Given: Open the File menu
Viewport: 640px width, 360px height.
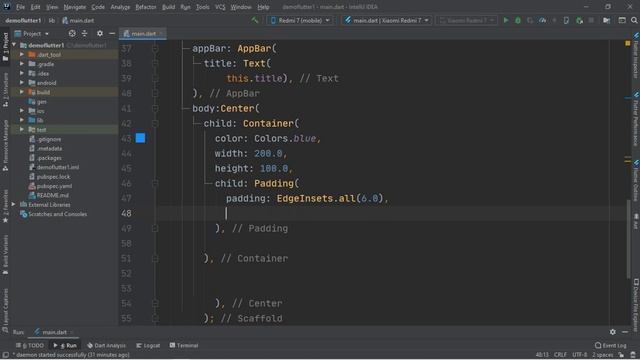Looking at the screenshot, I should tap(20, 7).
